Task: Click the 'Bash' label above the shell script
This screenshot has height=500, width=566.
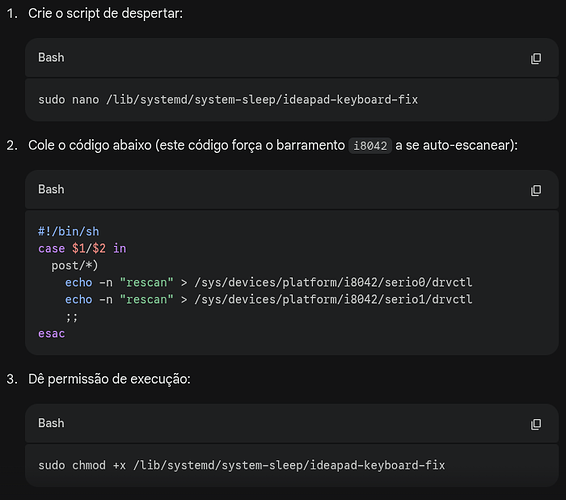Action: click(x=51, y=189)
